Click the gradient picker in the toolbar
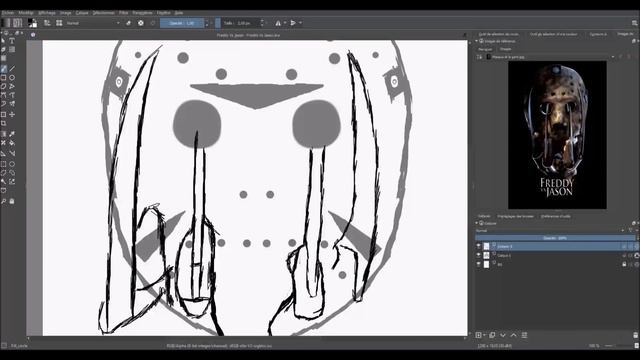This screenshot has height=360, width=640. (5, 23)
